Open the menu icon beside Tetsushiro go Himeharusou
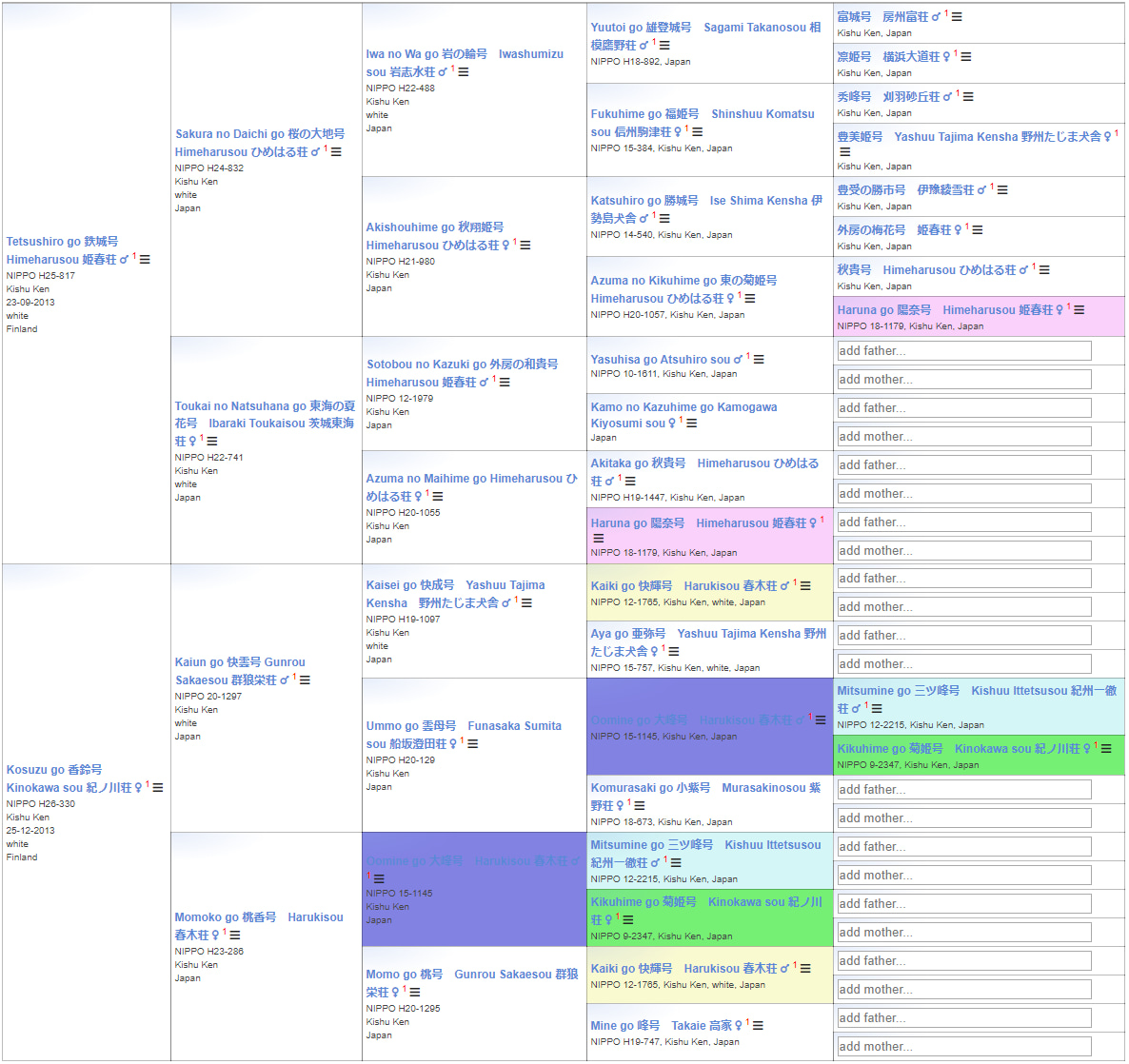The width and height of the screenshot is (1129, 1064). coord(145,259)
